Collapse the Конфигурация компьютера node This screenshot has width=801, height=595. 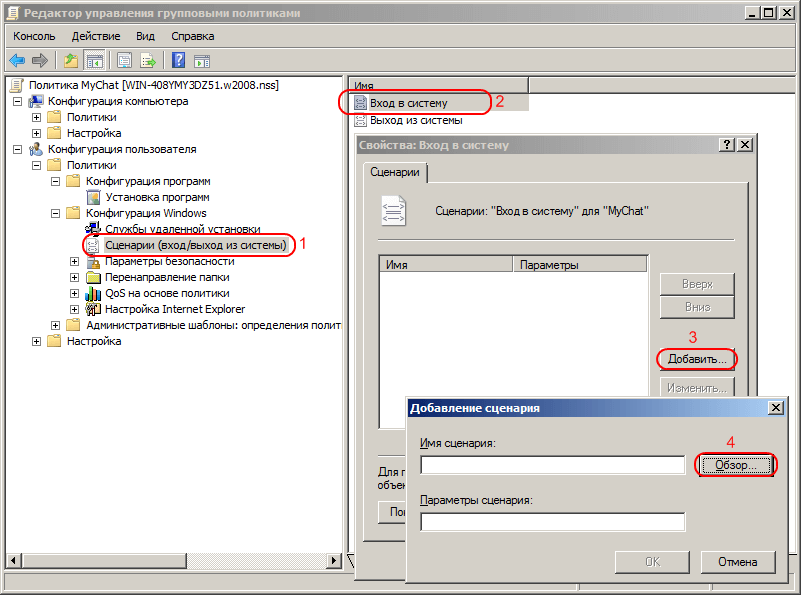pos(18,101)
